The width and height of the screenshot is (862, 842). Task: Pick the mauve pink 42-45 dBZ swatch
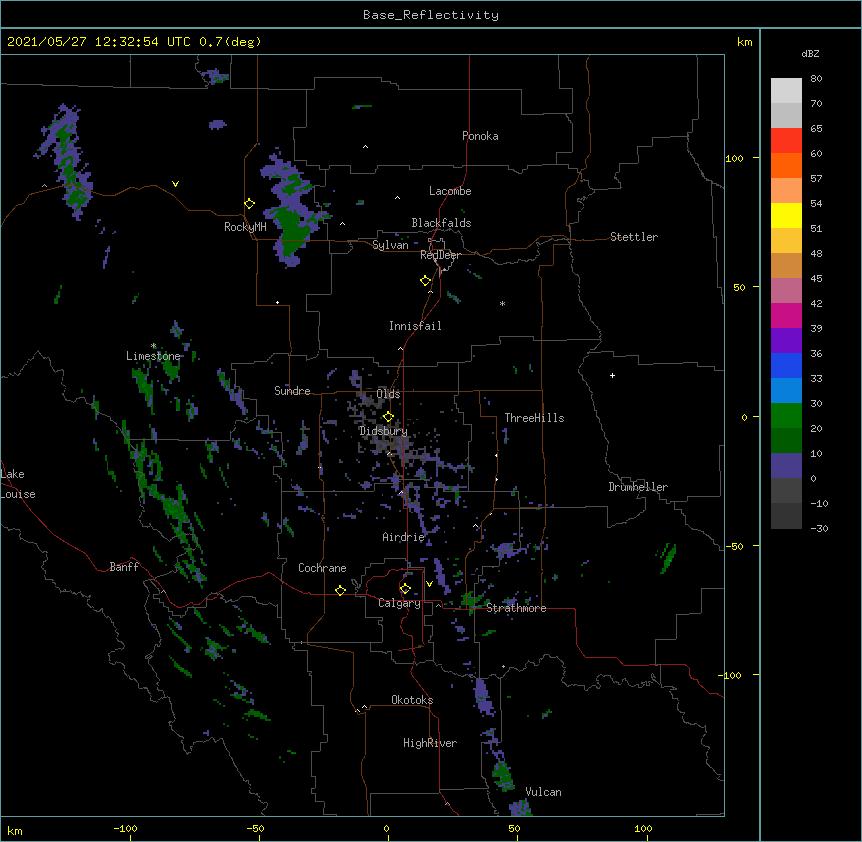pos(786,290)
